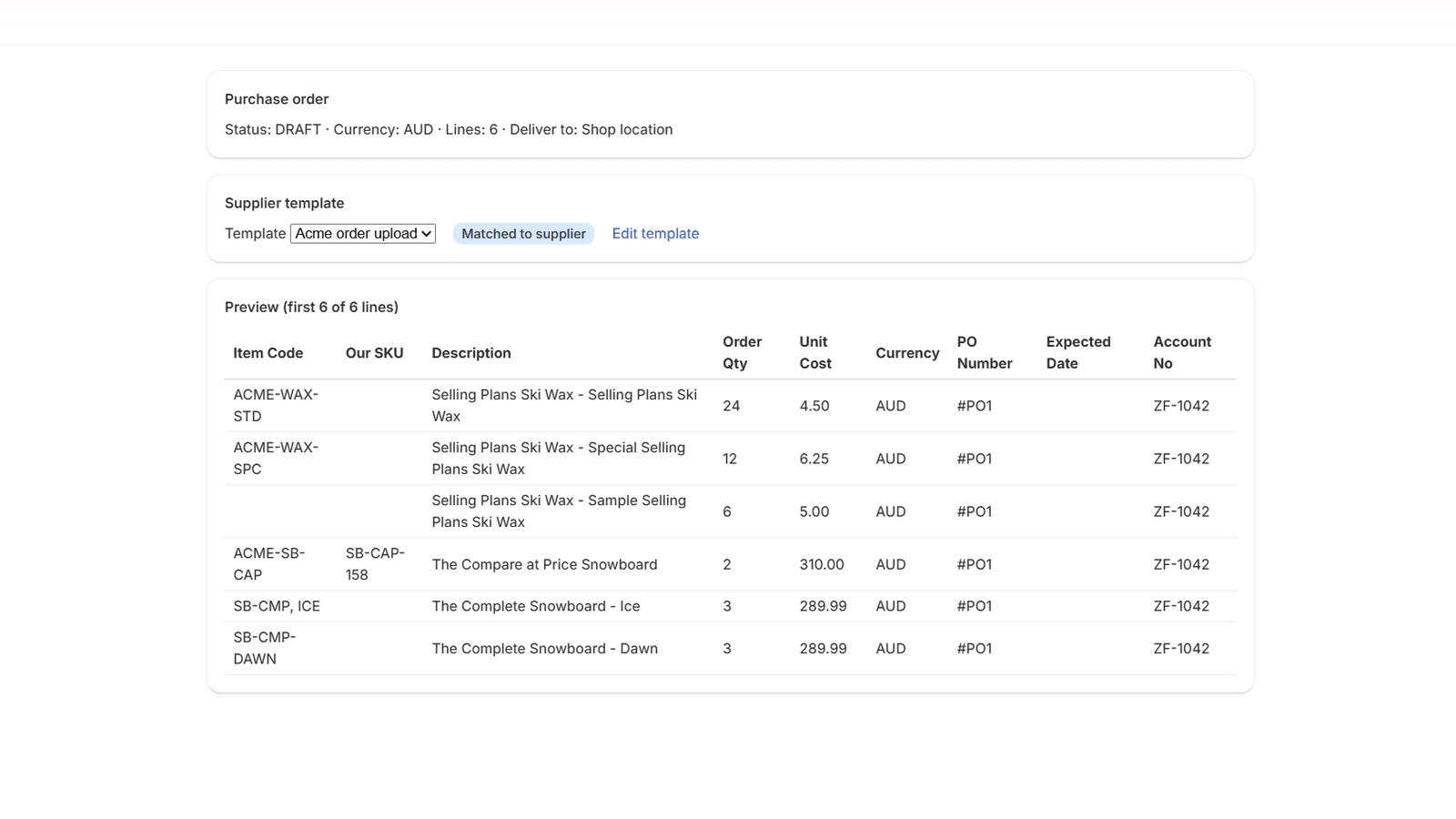Click the Currency column header
Image resolution: width=1456 pixels, height=819 pixels.
(907, 353)
